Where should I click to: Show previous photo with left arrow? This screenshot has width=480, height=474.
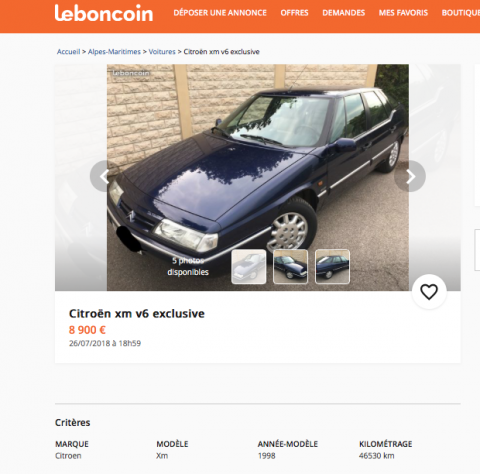(105, 176)
